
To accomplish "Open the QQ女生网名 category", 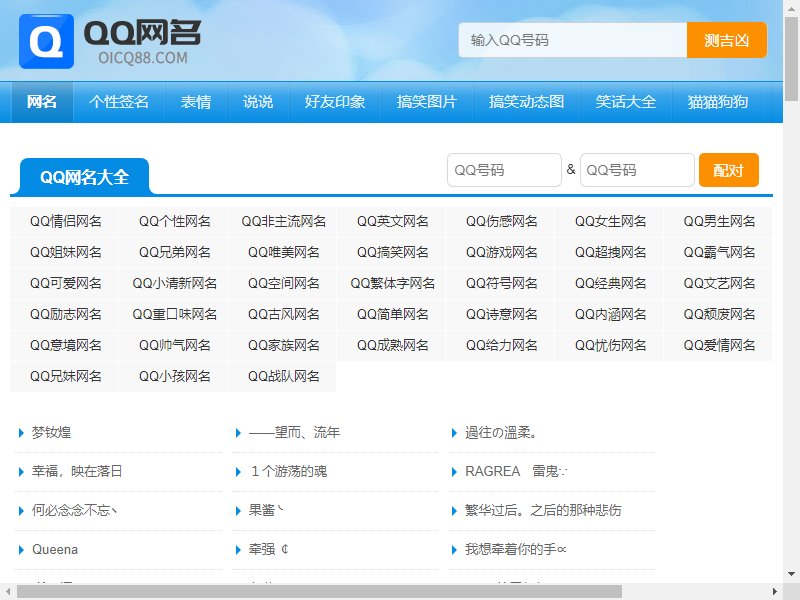I will click(x=610, y=221).
